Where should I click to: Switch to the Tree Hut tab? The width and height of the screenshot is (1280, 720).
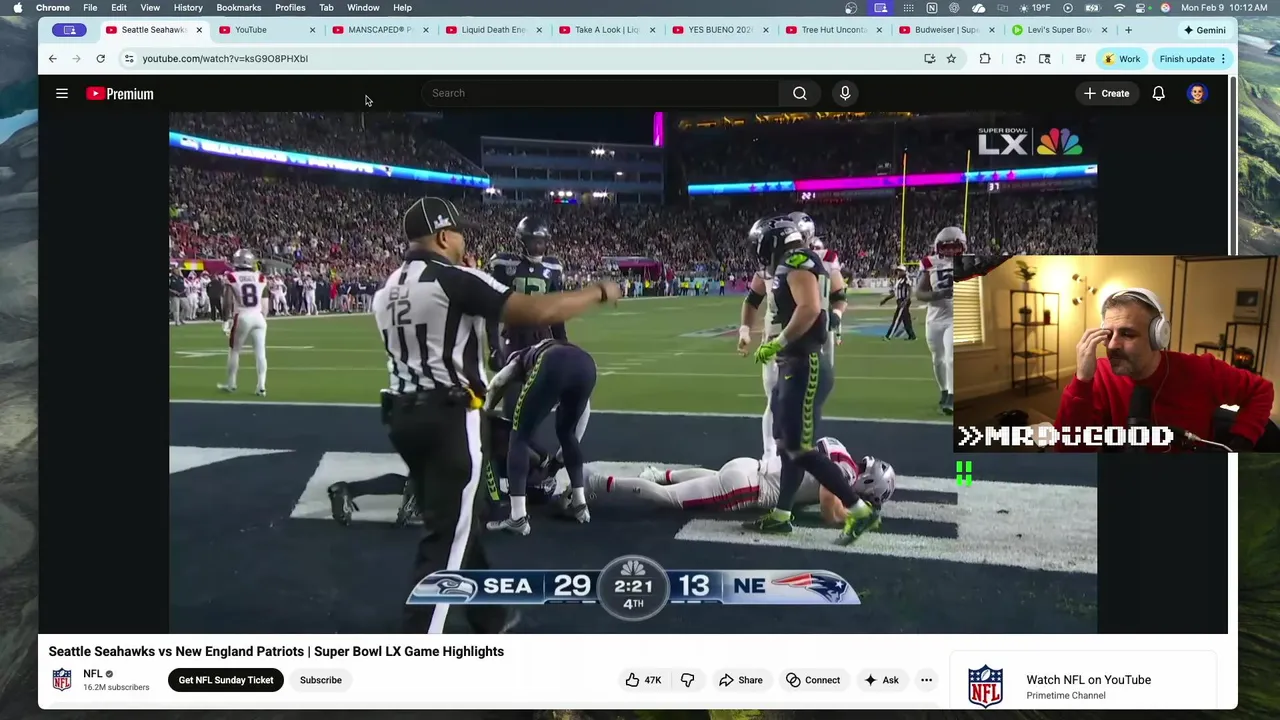(x=832, y=30)
